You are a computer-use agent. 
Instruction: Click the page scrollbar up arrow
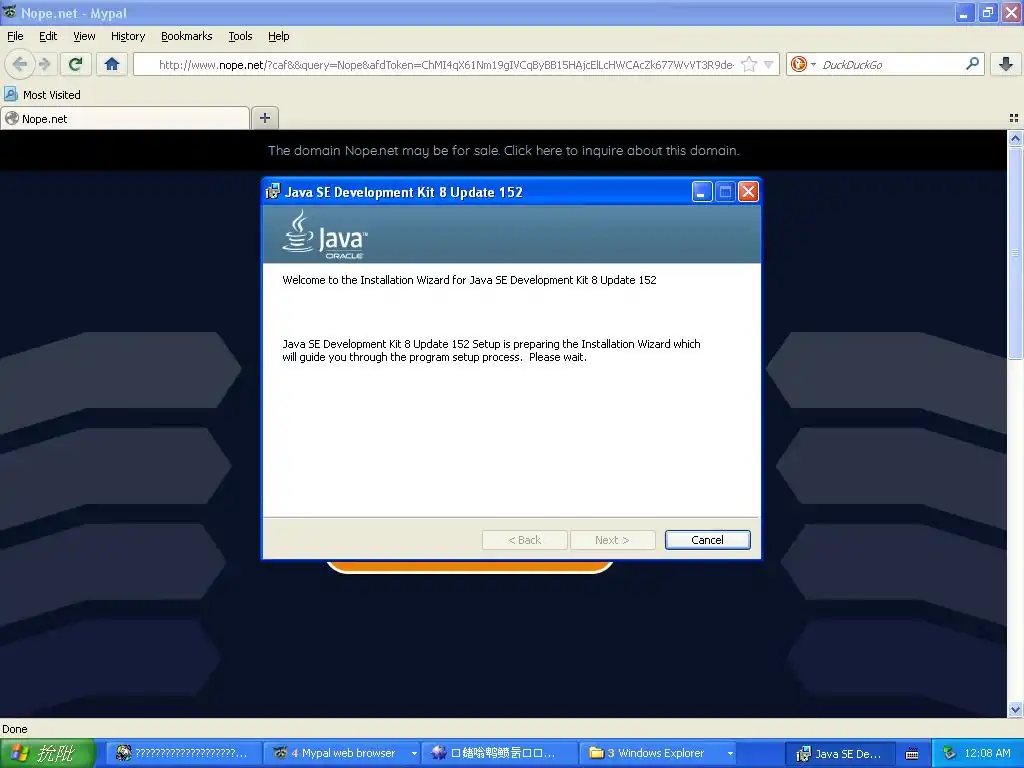[1015, 138]
